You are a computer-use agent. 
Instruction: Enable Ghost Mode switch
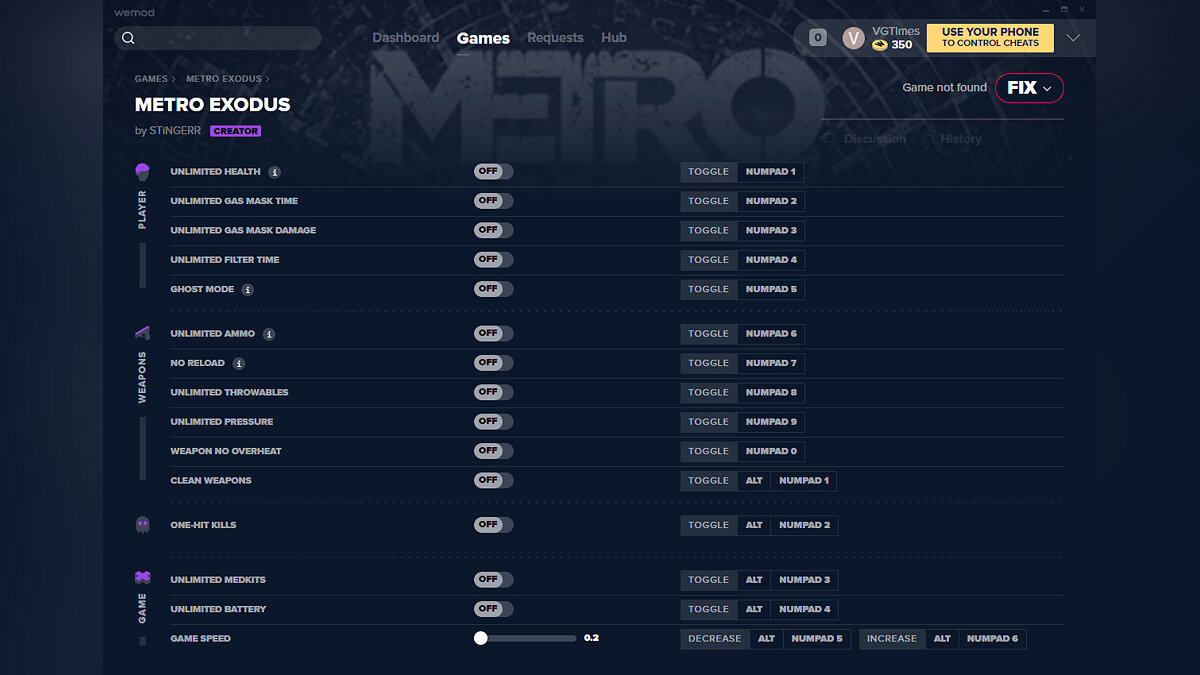tap(494, 289)
